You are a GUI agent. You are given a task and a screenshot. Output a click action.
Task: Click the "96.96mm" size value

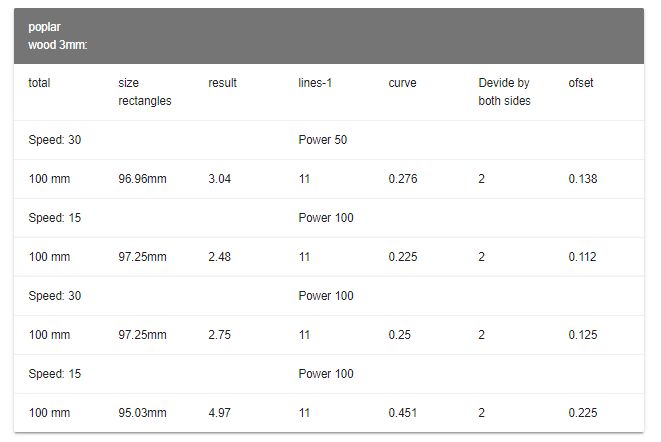coord(142,179)
